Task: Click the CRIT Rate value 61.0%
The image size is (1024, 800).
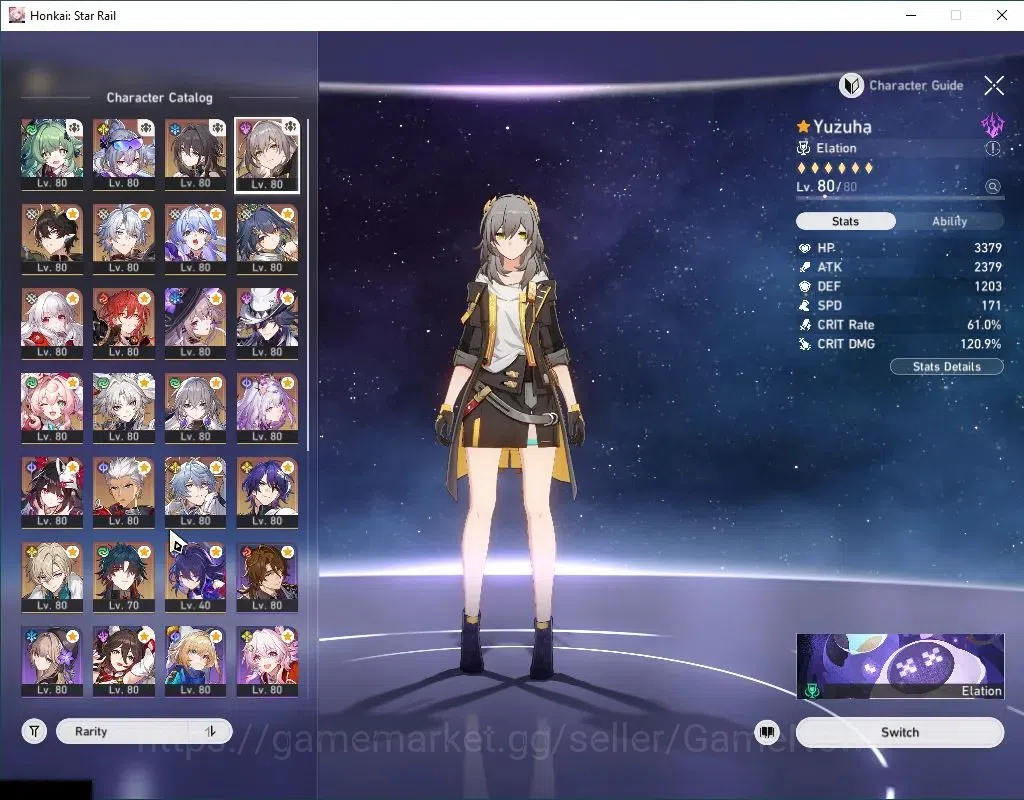Action: pos(984,325)
